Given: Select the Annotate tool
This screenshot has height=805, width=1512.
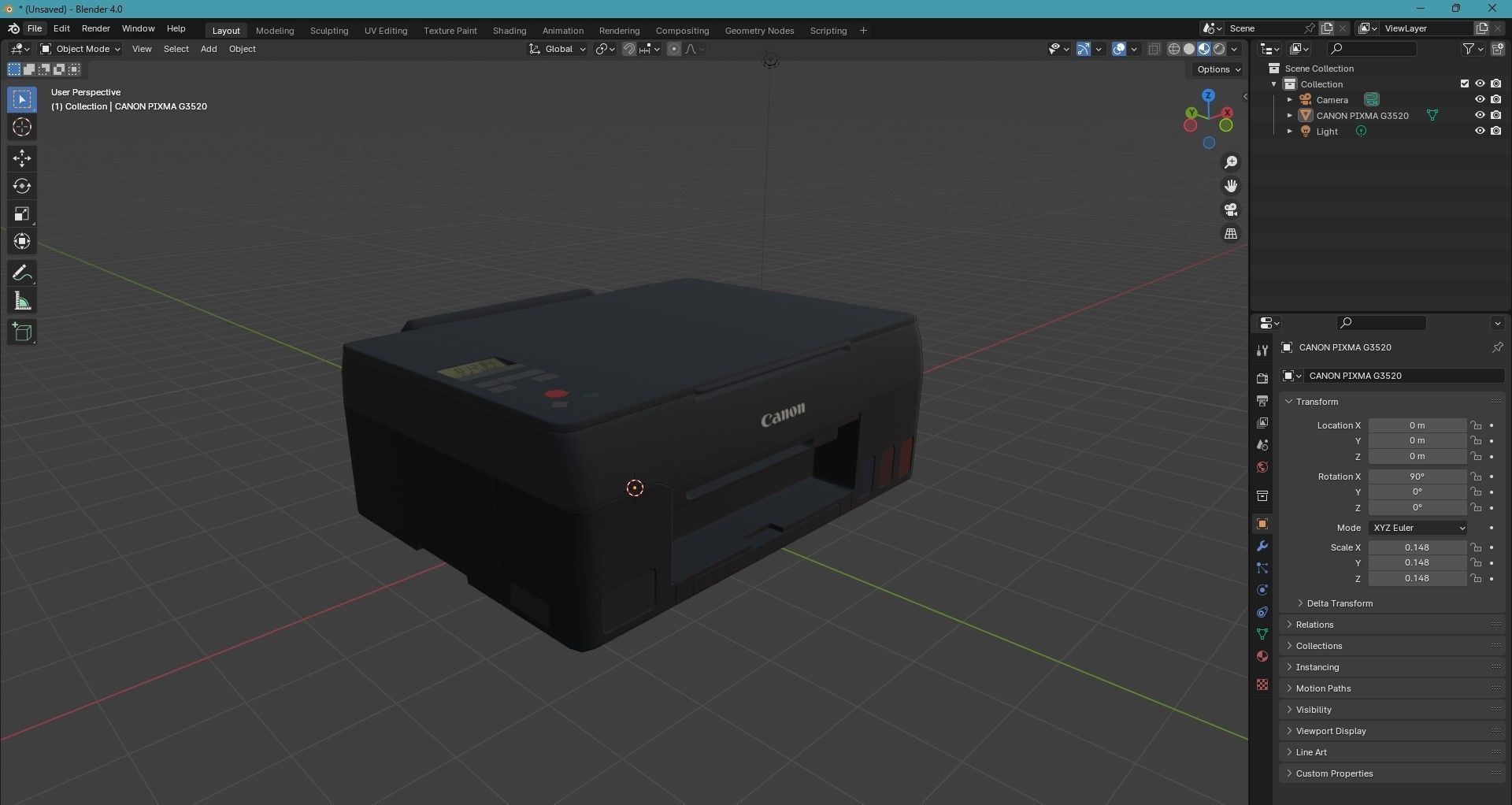Looking at the screenshot, I should (x=22, y=273).
